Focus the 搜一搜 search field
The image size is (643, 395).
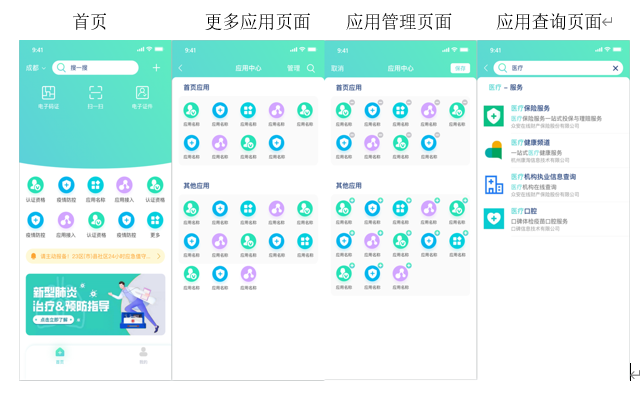point(96,68)
